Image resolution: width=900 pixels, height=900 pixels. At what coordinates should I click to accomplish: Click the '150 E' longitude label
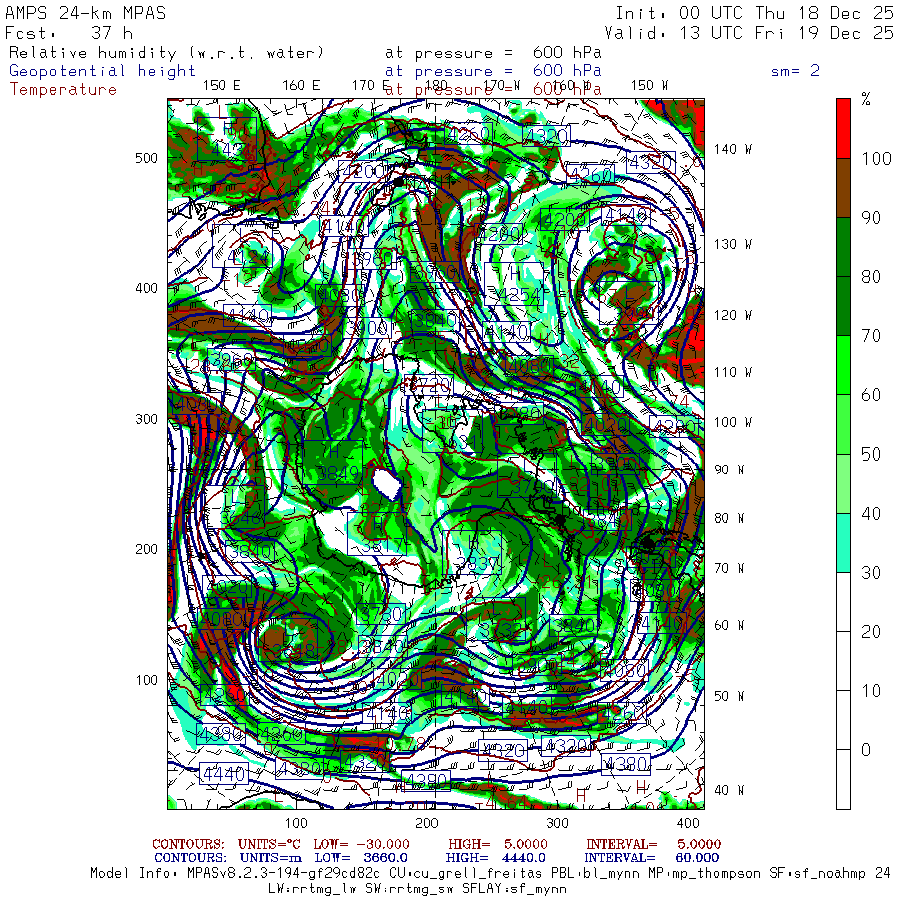click(222, 86)
